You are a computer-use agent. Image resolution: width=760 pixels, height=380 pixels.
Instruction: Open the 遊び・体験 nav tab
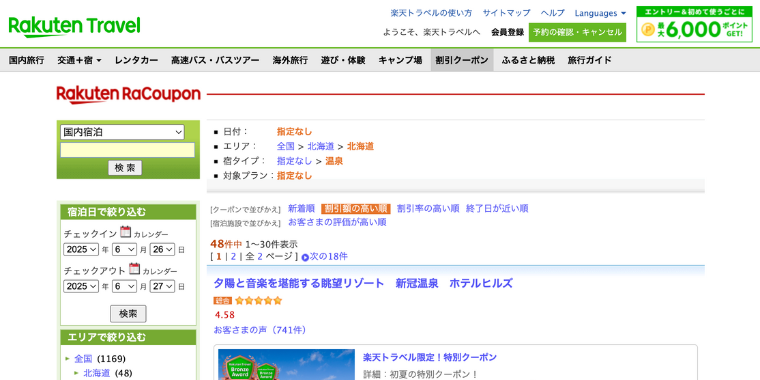pyautogui.click(x=343, y=61)
